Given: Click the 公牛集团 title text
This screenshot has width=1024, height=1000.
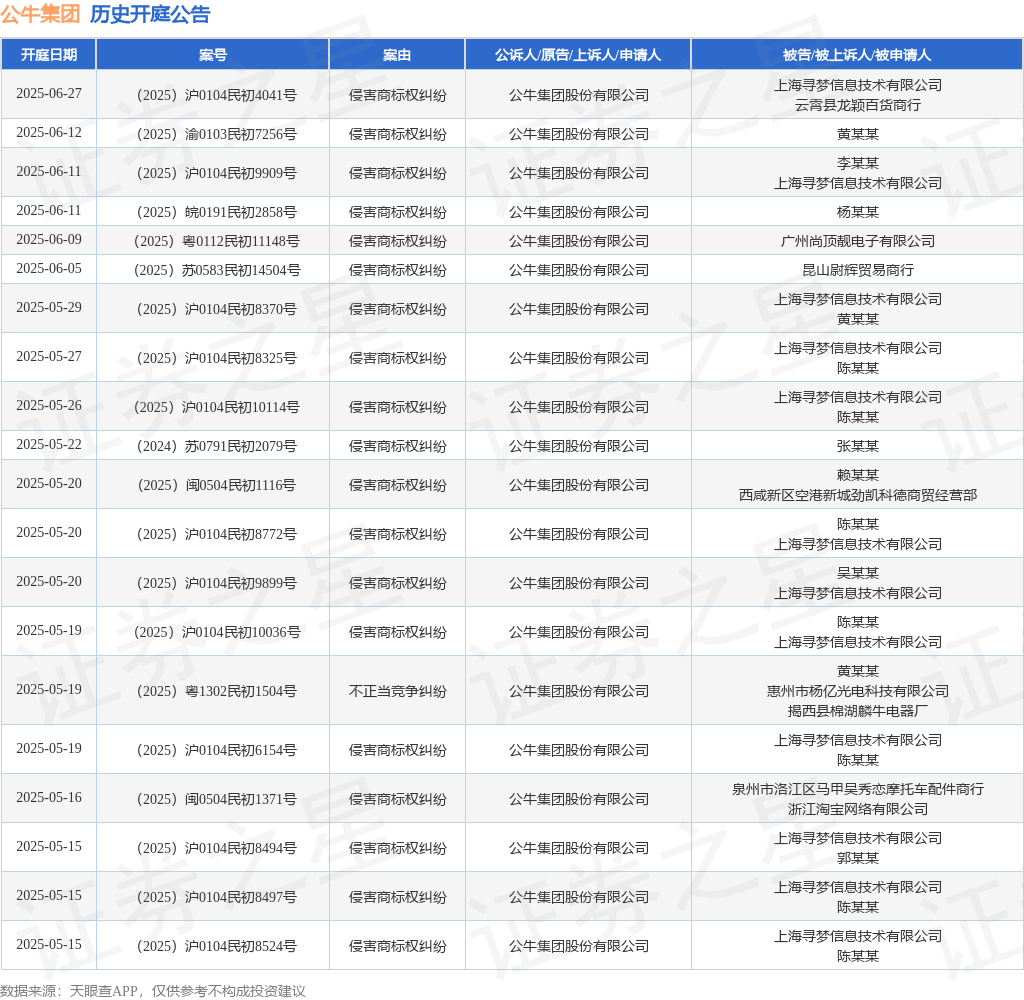Looking at the screenshot, I should 40,14.
